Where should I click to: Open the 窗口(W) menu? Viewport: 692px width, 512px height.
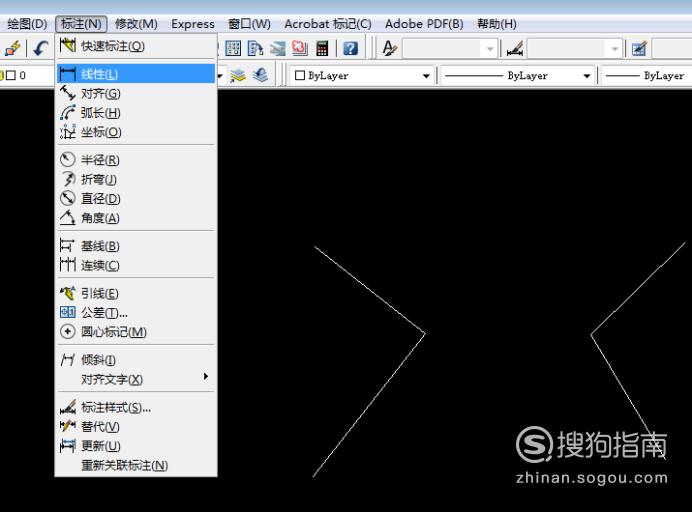tap(249, 24)
